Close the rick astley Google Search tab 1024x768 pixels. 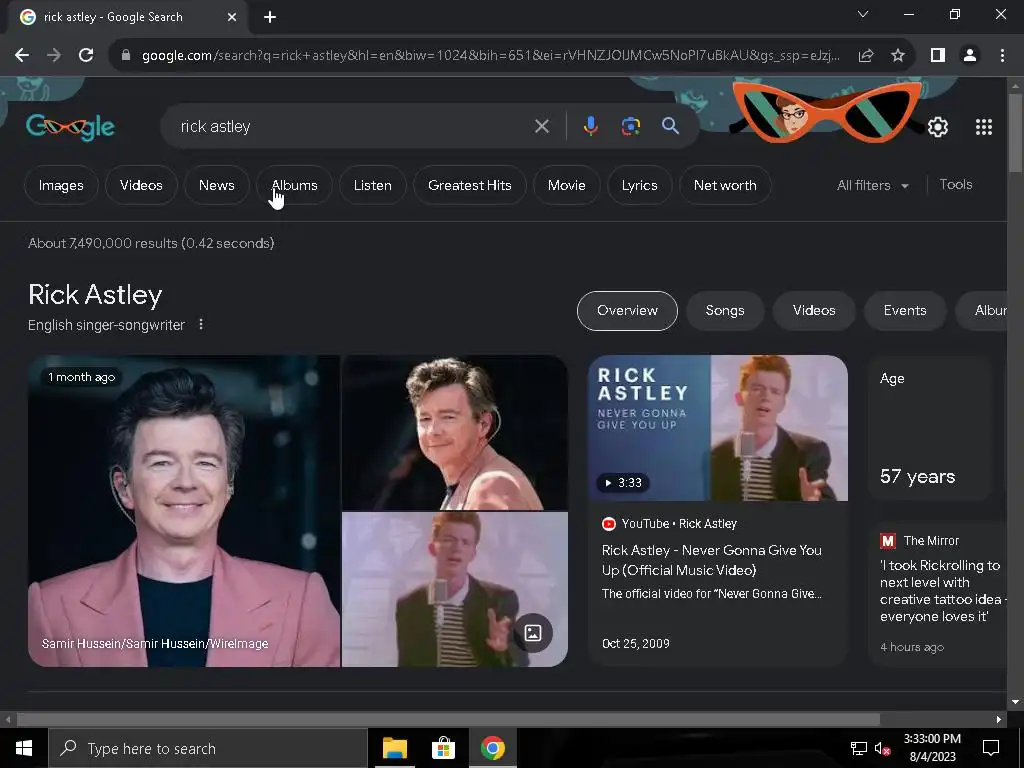[232, 17]
